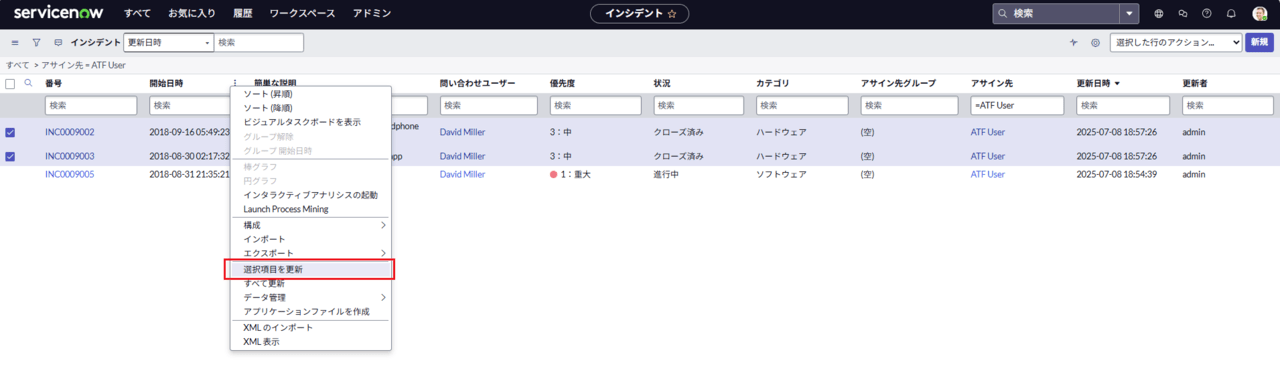Choose Launch Process Mining
Viewport: 1280px width, 381px height.
pyautogui.click(x=311, y=209)
